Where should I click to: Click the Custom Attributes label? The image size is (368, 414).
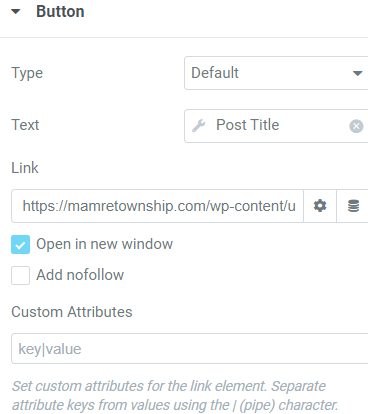(72, 312)
